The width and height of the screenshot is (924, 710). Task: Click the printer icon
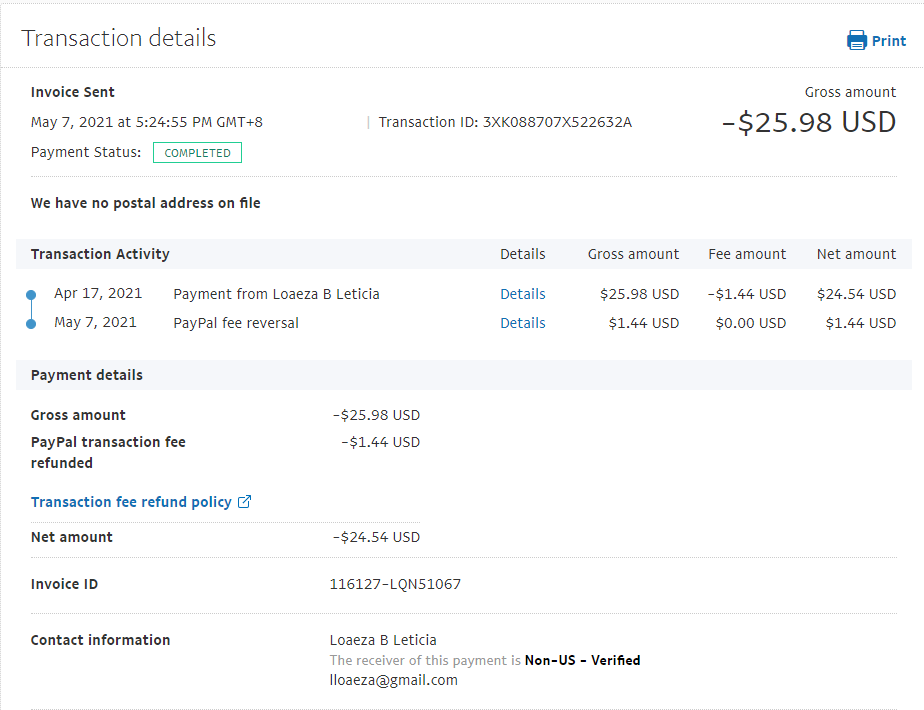(857, 40)
